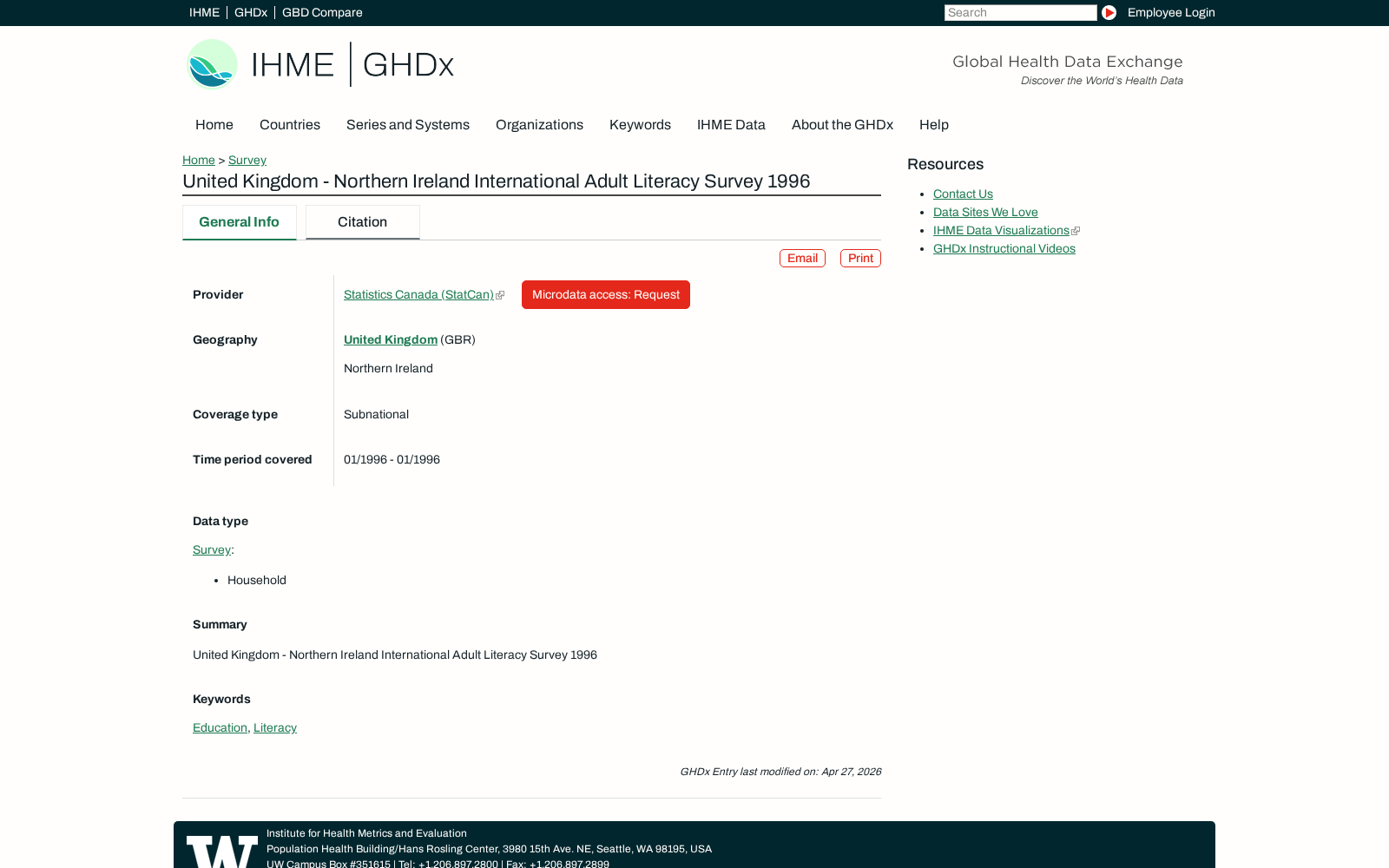Click the IHME leaf logo

212,64
